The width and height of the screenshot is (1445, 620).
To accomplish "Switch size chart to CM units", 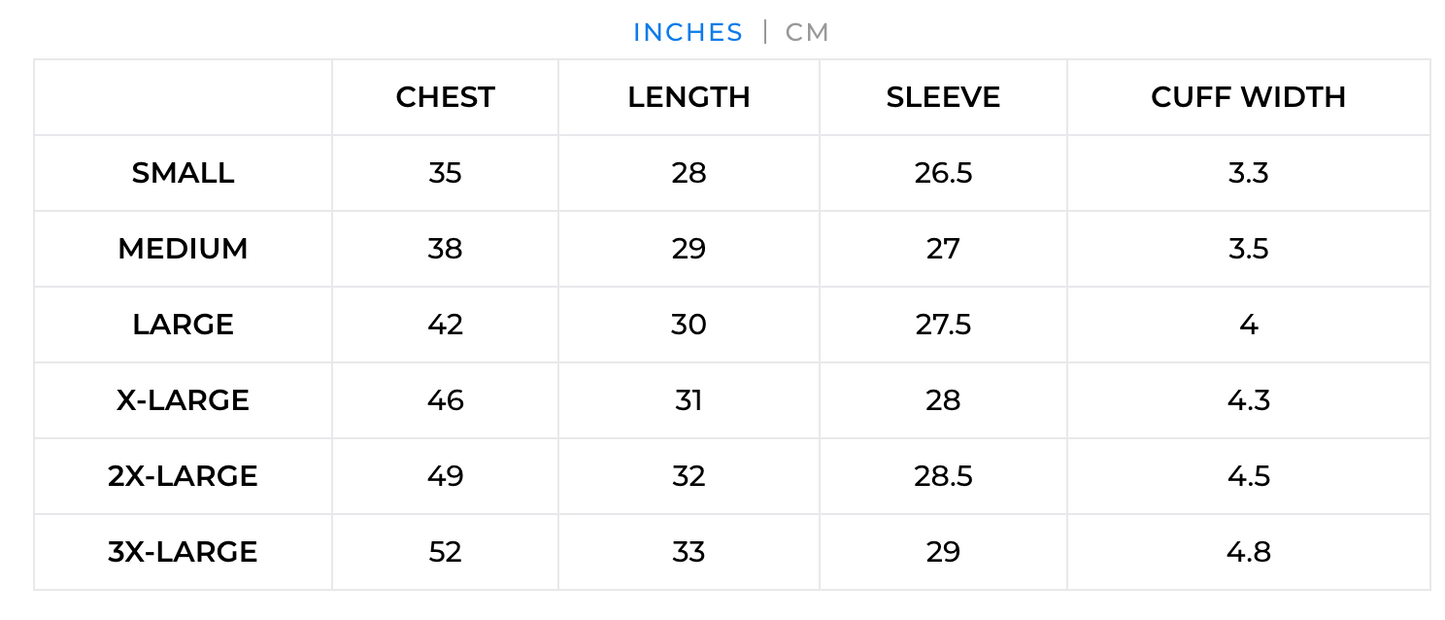I will tap(807, 33).
